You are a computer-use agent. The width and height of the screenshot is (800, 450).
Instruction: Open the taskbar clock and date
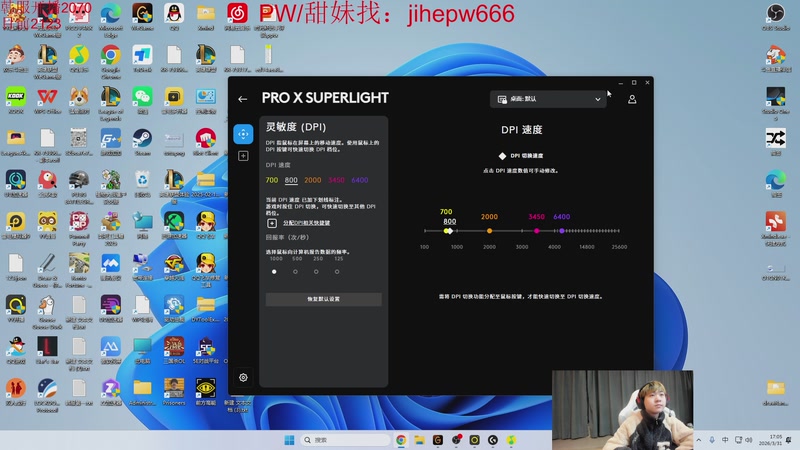click(770, 440)
